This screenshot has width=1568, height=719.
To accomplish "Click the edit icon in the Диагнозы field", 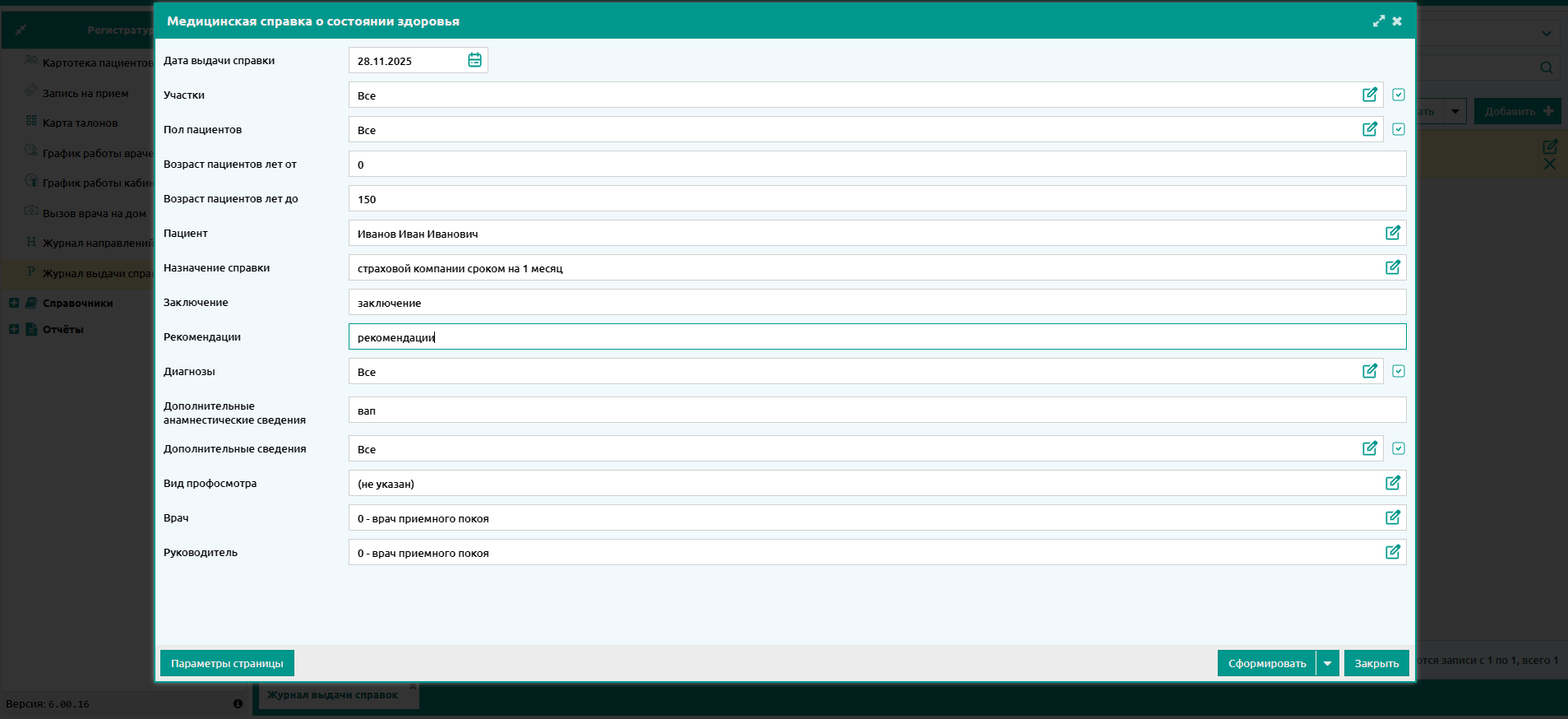I will point(1369,371).
